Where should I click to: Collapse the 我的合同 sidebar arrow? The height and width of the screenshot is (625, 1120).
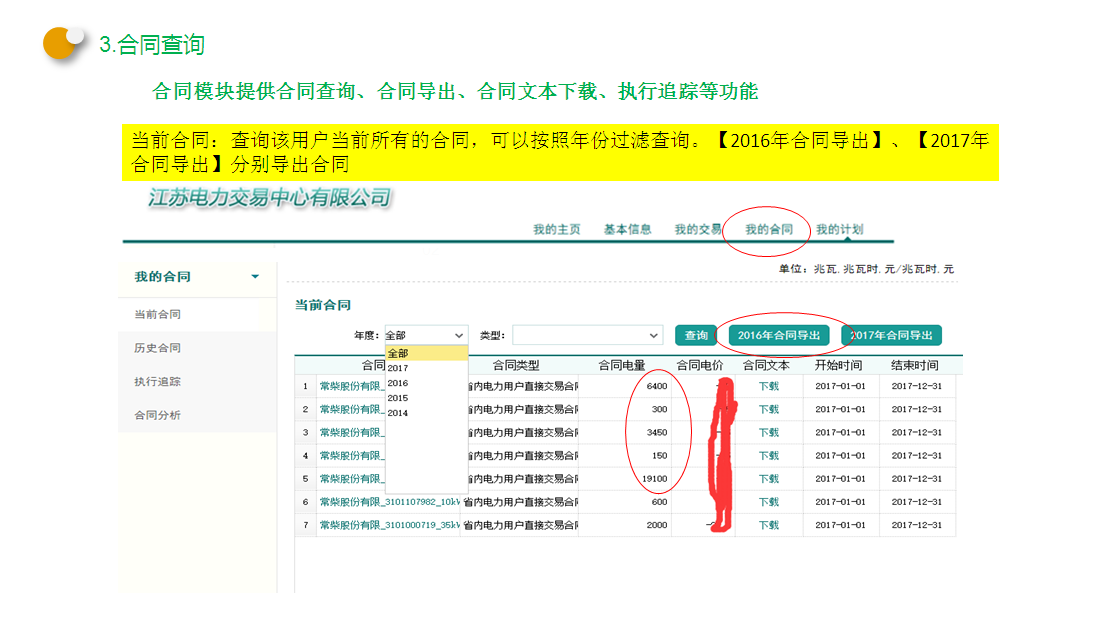point(255,277)
